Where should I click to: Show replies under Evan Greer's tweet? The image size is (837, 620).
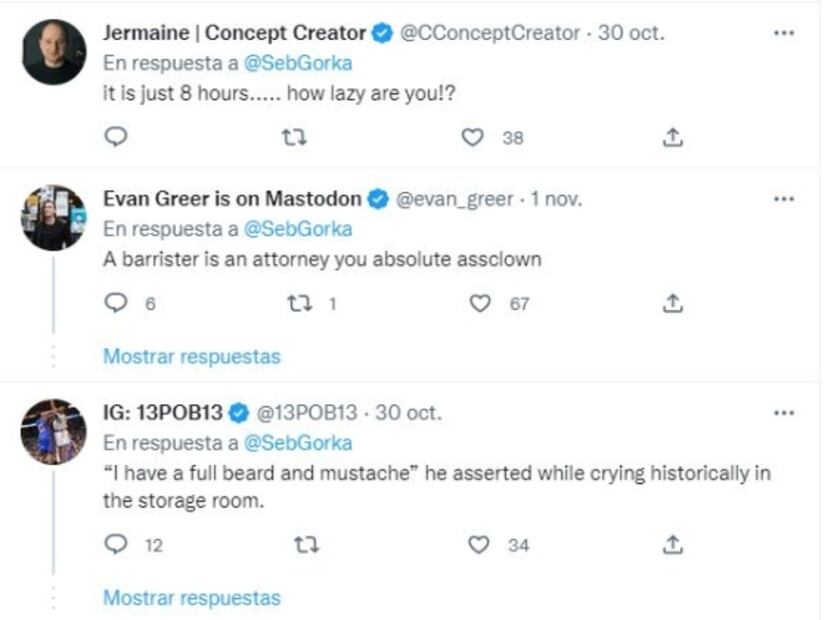[x=192, y=356]
